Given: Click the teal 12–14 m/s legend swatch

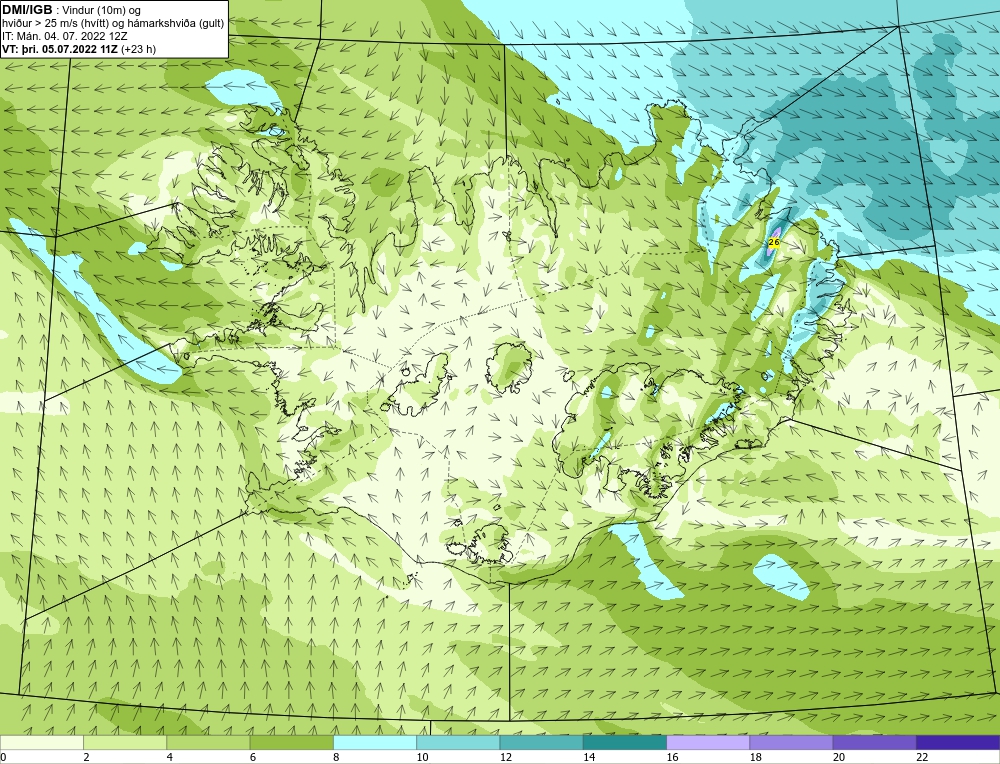Looking at the screenshot, I should (541, 743).
